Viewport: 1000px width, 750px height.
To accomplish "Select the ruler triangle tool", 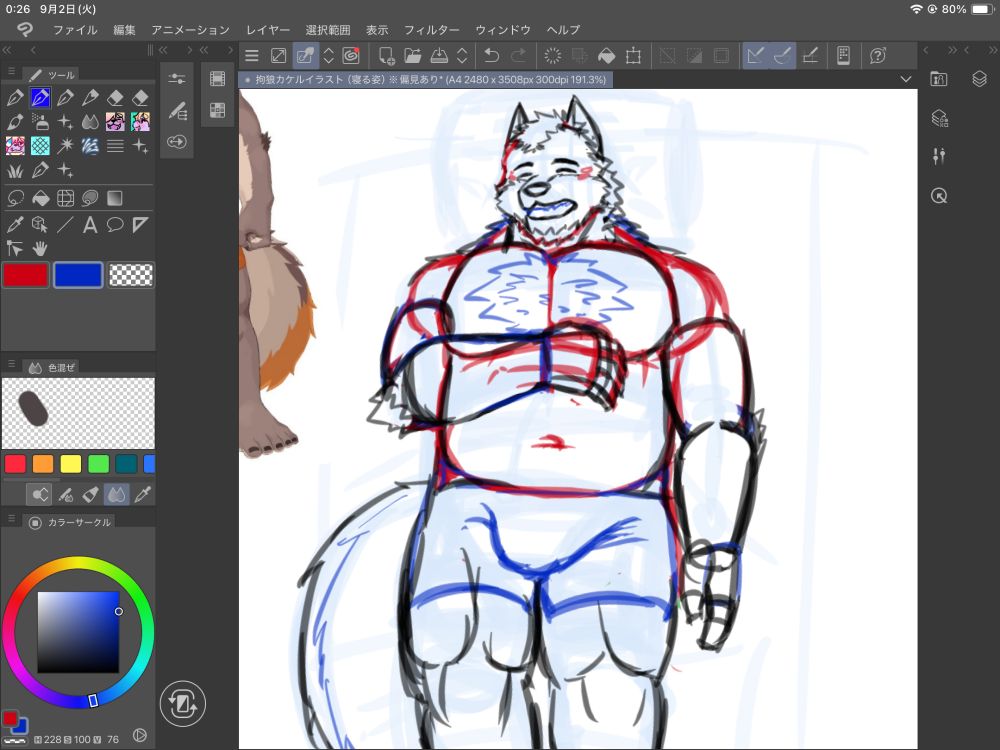I will coord(140,224).
